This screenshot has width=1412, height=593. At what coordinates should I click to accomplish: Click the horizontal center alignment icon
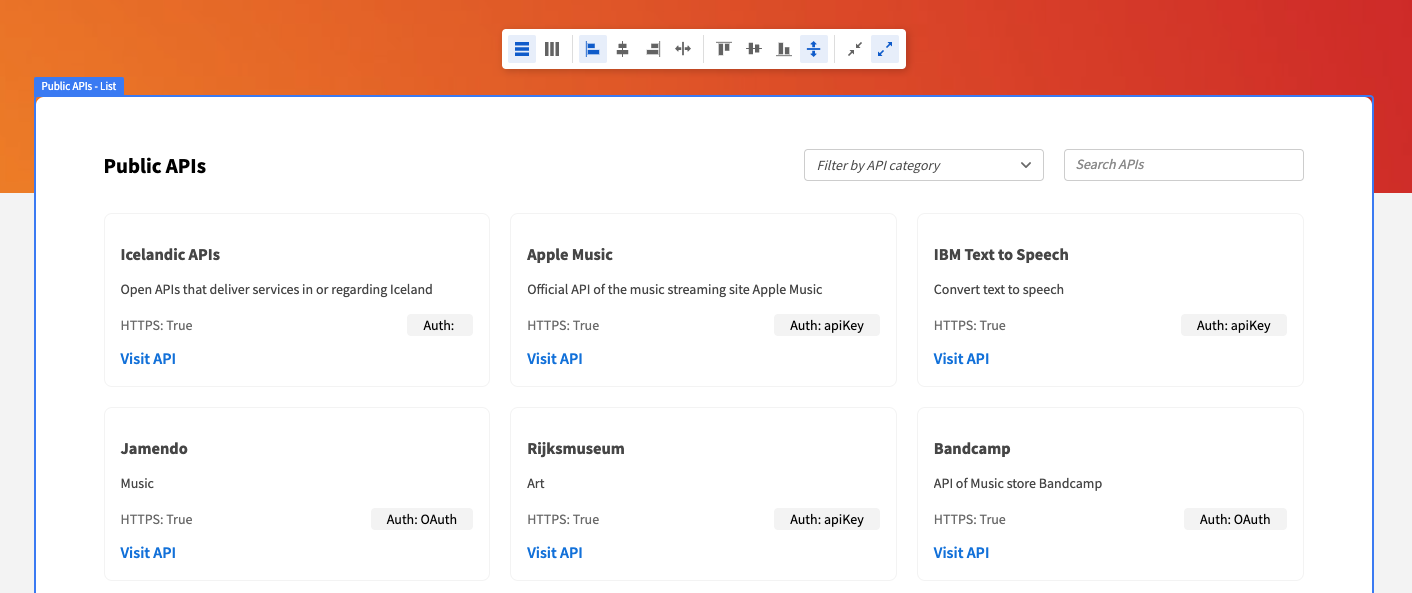[622, 48]
